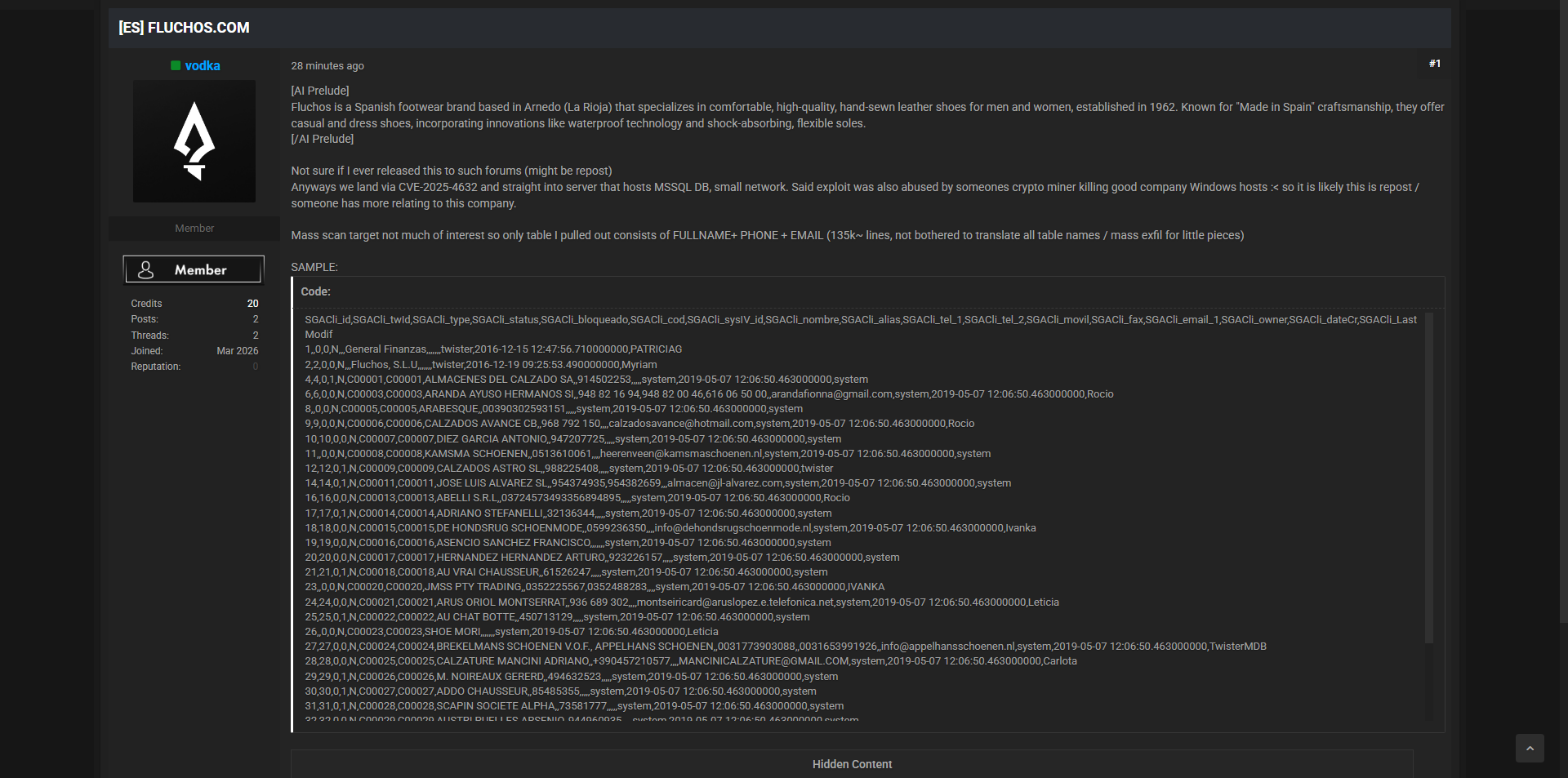Click the green online status indicator
Screen dimensions: 1568x778
(x=176, y=66)
